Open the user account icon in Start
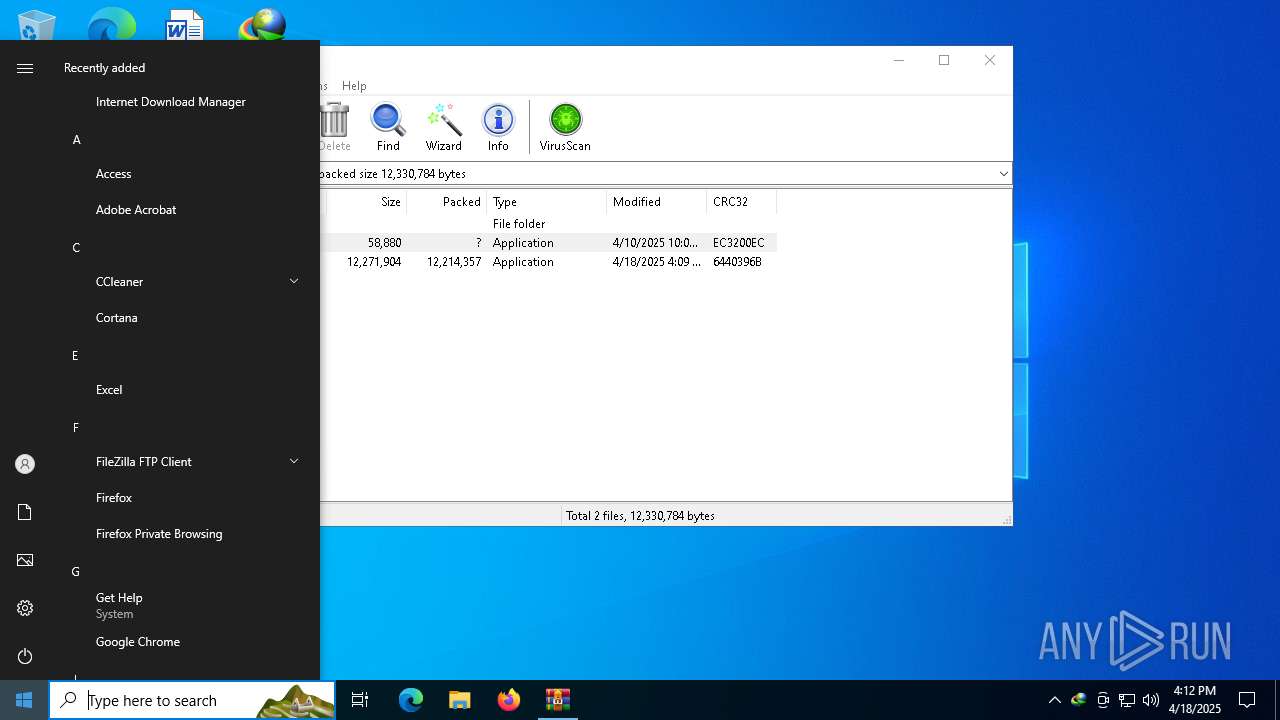Viewport: 1280px width, 720px height. pyautogui.click(x=25, y=464)
